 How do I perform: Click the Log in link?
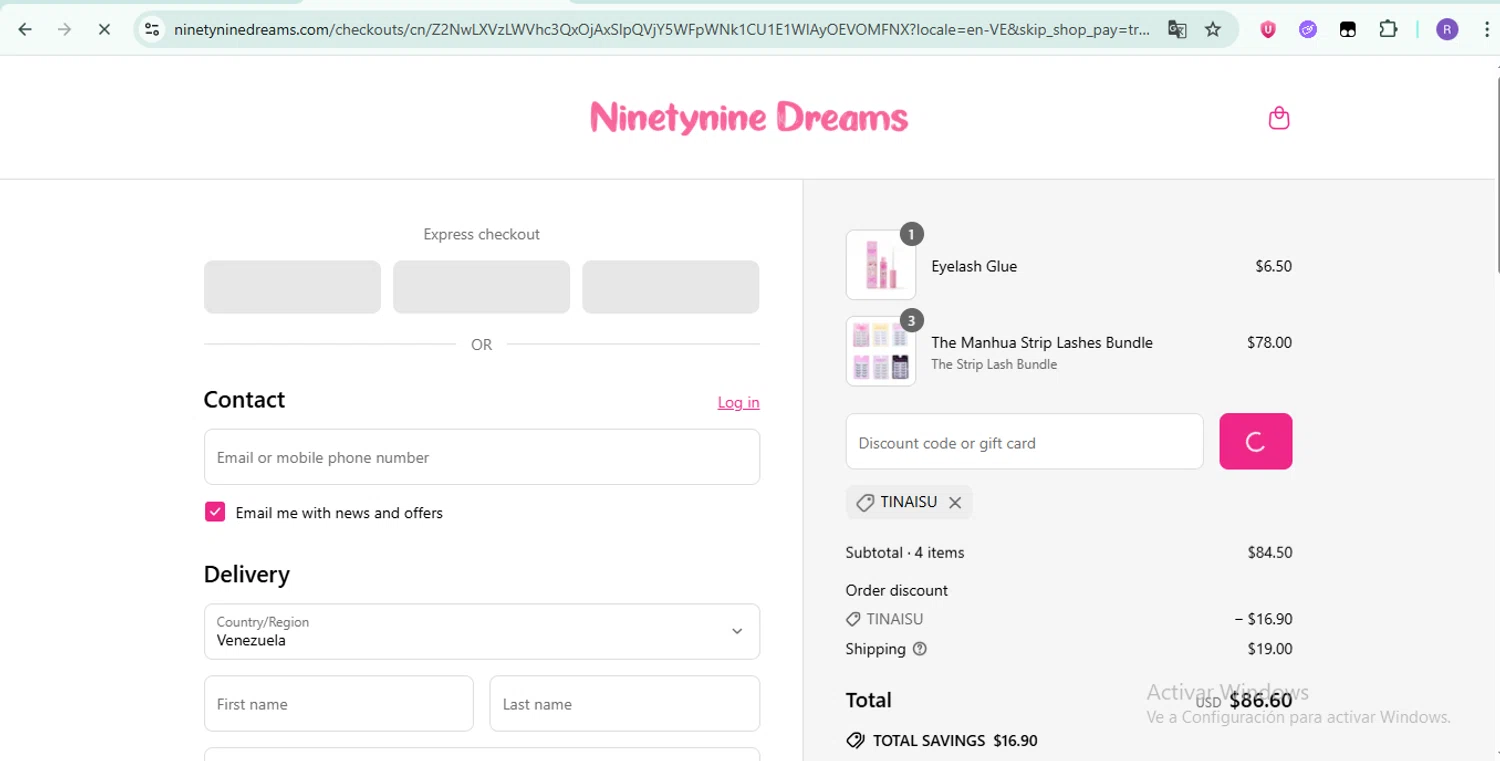click(738, 402)
